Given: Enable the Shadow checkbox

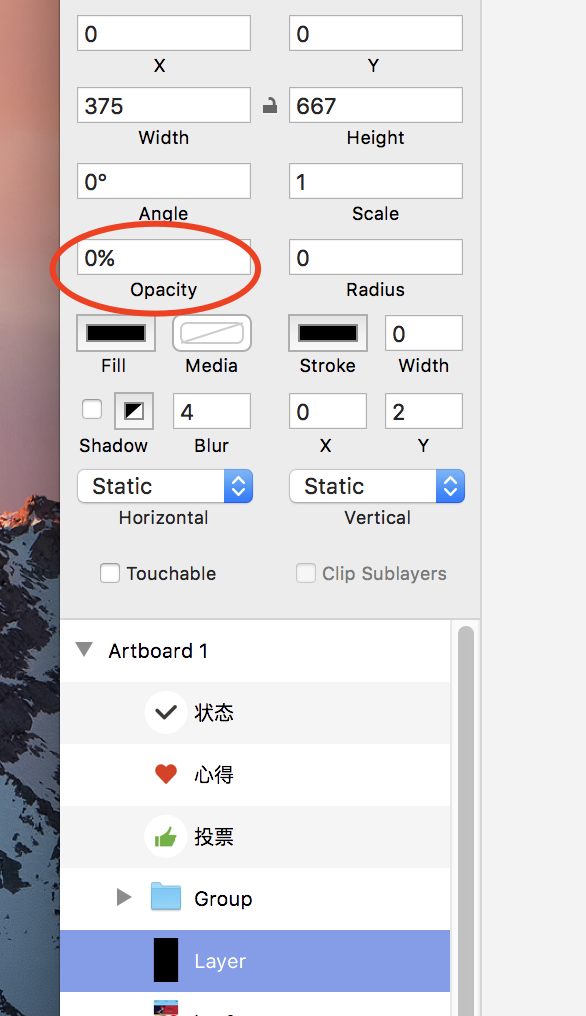Looking at the screenshot, I should (92, 410).
